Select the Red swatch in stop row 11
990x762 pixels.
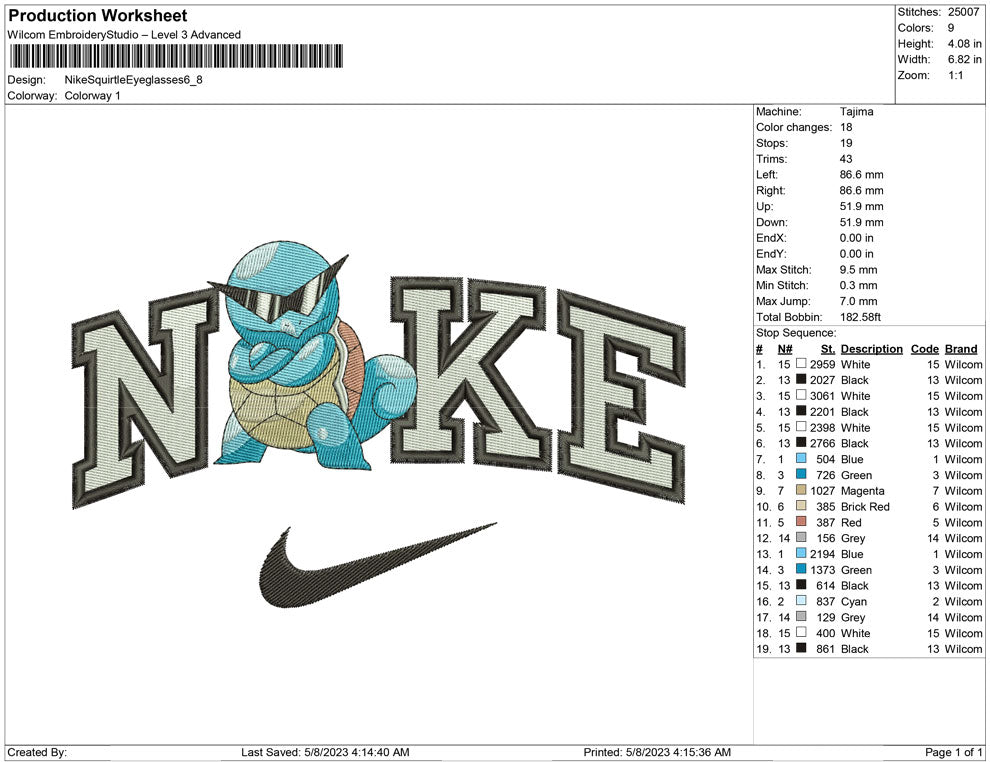tap(801, 521)
